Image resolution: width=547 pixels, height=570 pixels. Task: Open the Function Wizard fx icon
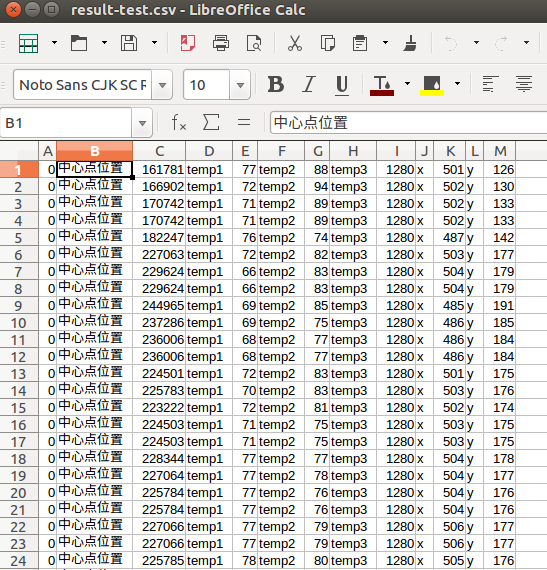coord(179,122)
